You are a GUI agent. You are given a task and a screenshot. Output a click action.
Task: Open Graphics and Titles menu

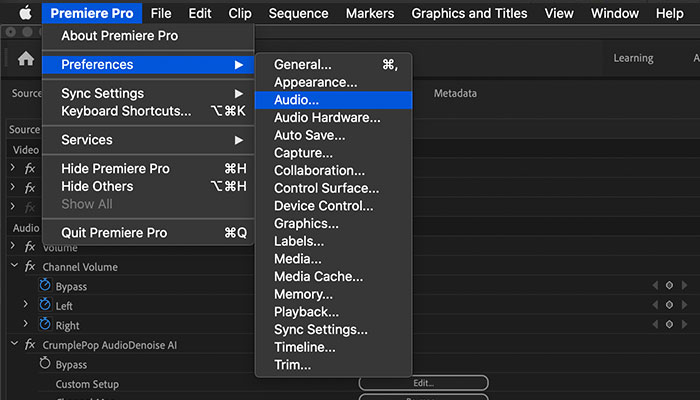469,13
